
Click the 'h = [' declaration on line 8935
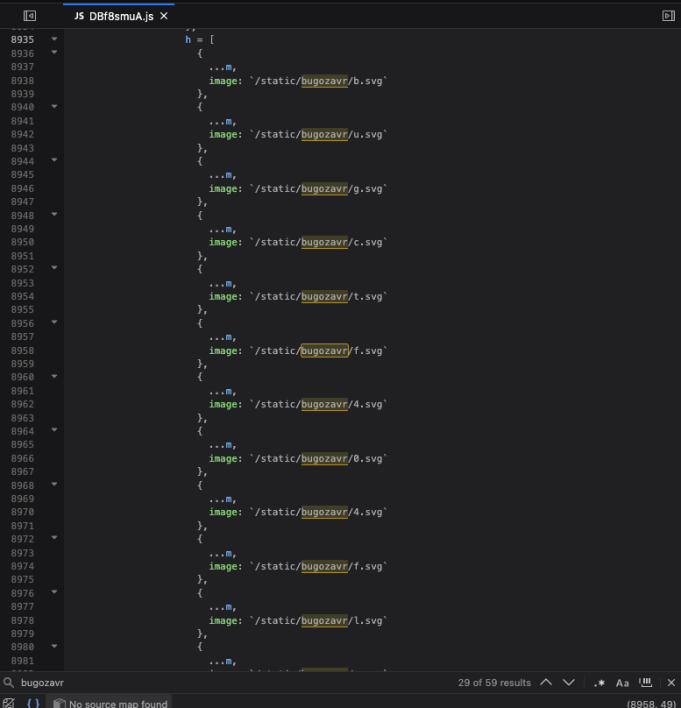[200, 40]
